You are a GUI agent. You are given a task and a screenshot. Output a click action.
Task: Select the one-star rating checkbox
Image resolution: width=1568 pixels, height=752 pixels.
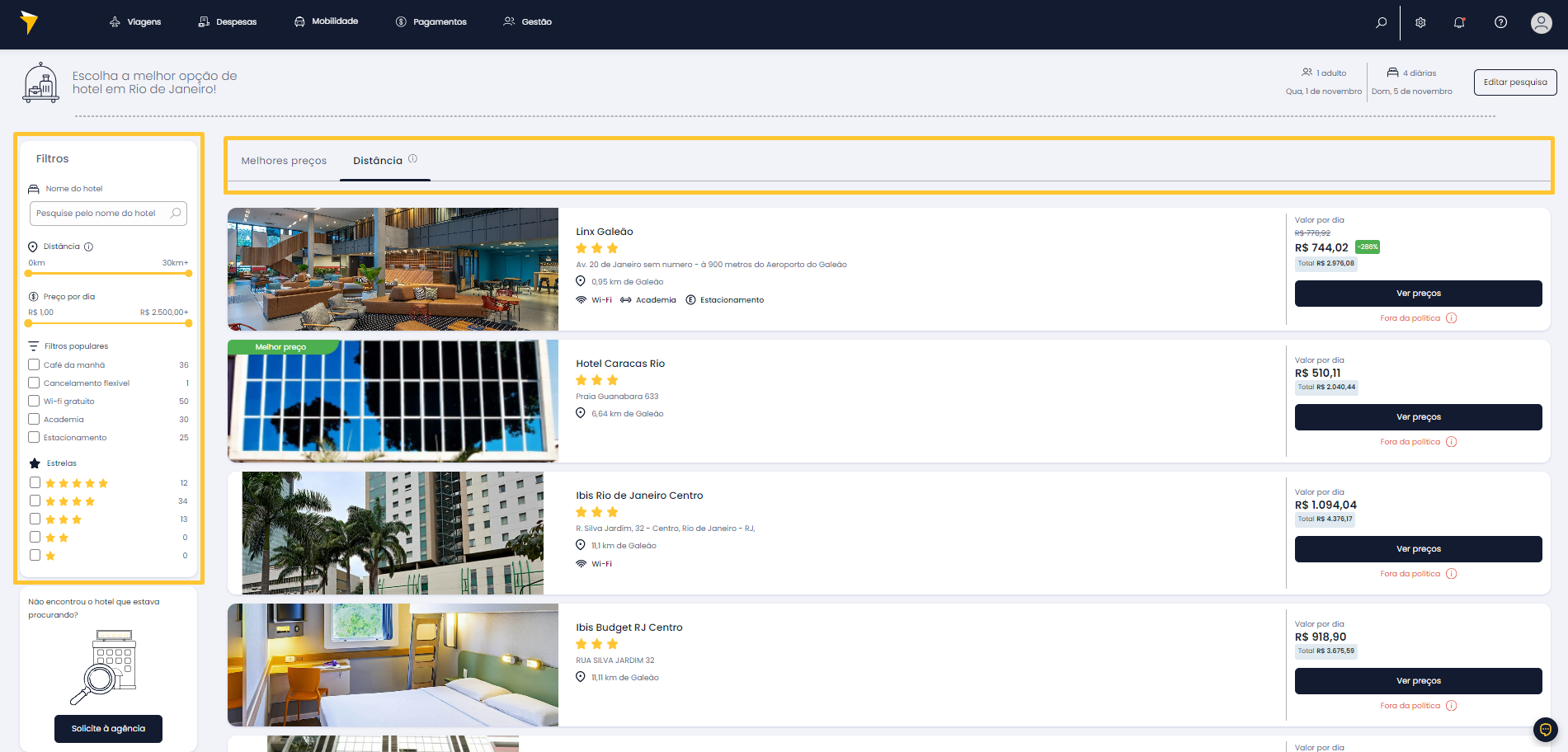[35, 555]
